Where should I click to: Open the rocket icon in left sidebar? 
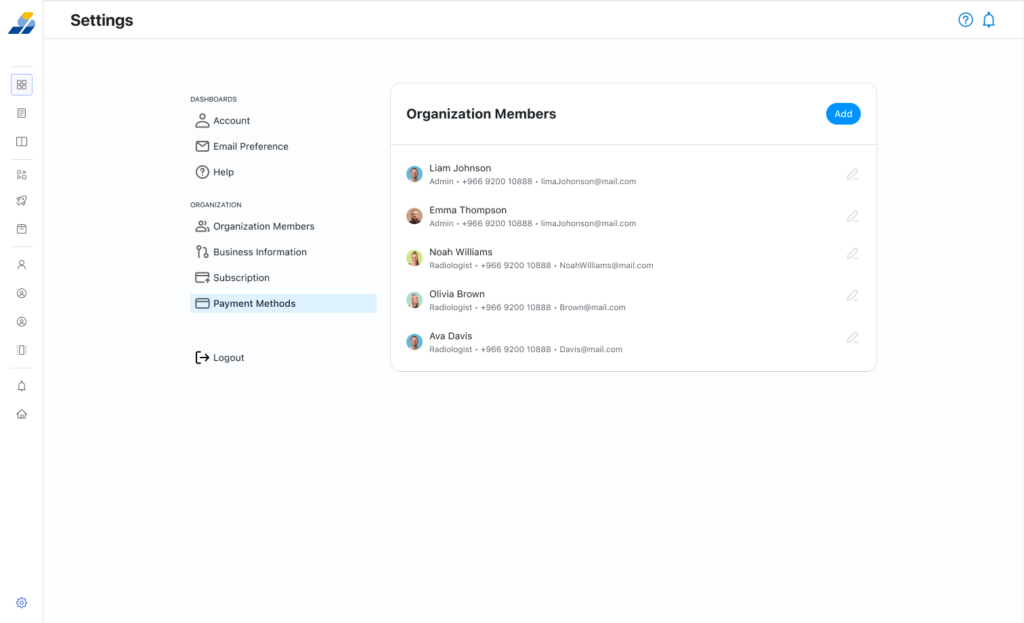pyautogui.click(x=22, y=201)
